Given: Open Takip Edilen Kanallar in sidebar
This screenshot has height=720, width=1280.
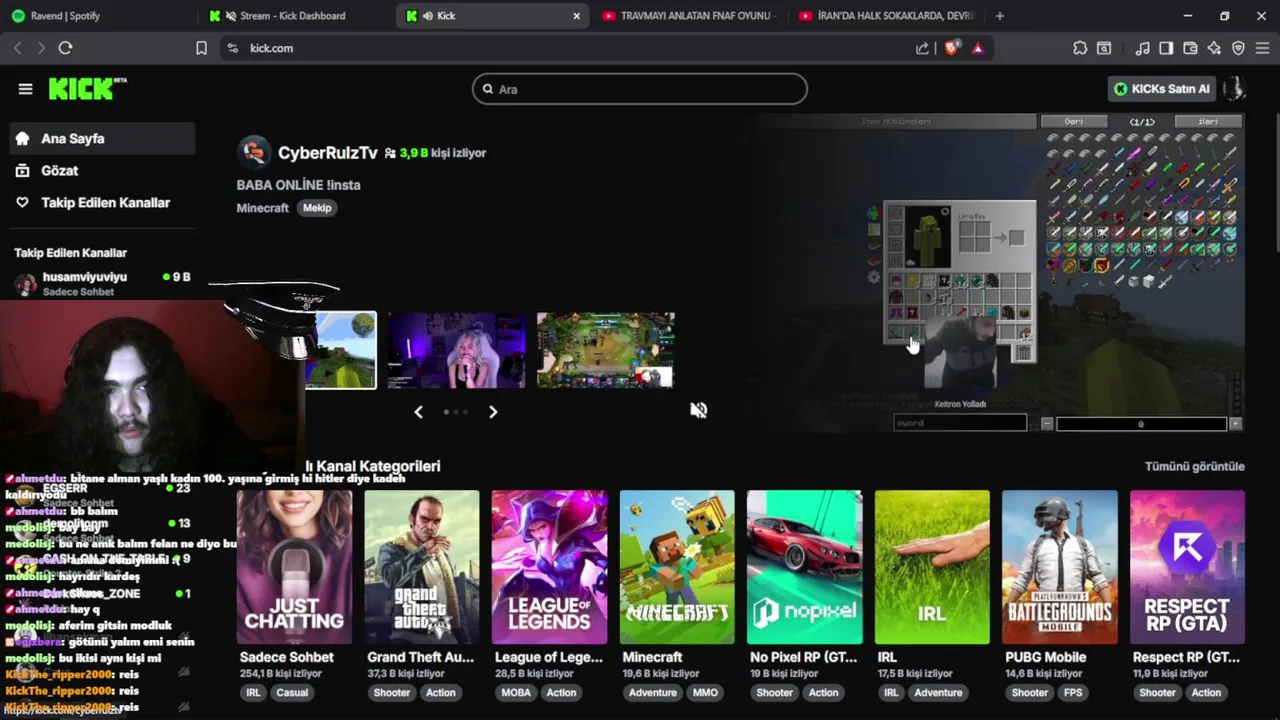Looking at the screenshot, I should pos(102,203).
